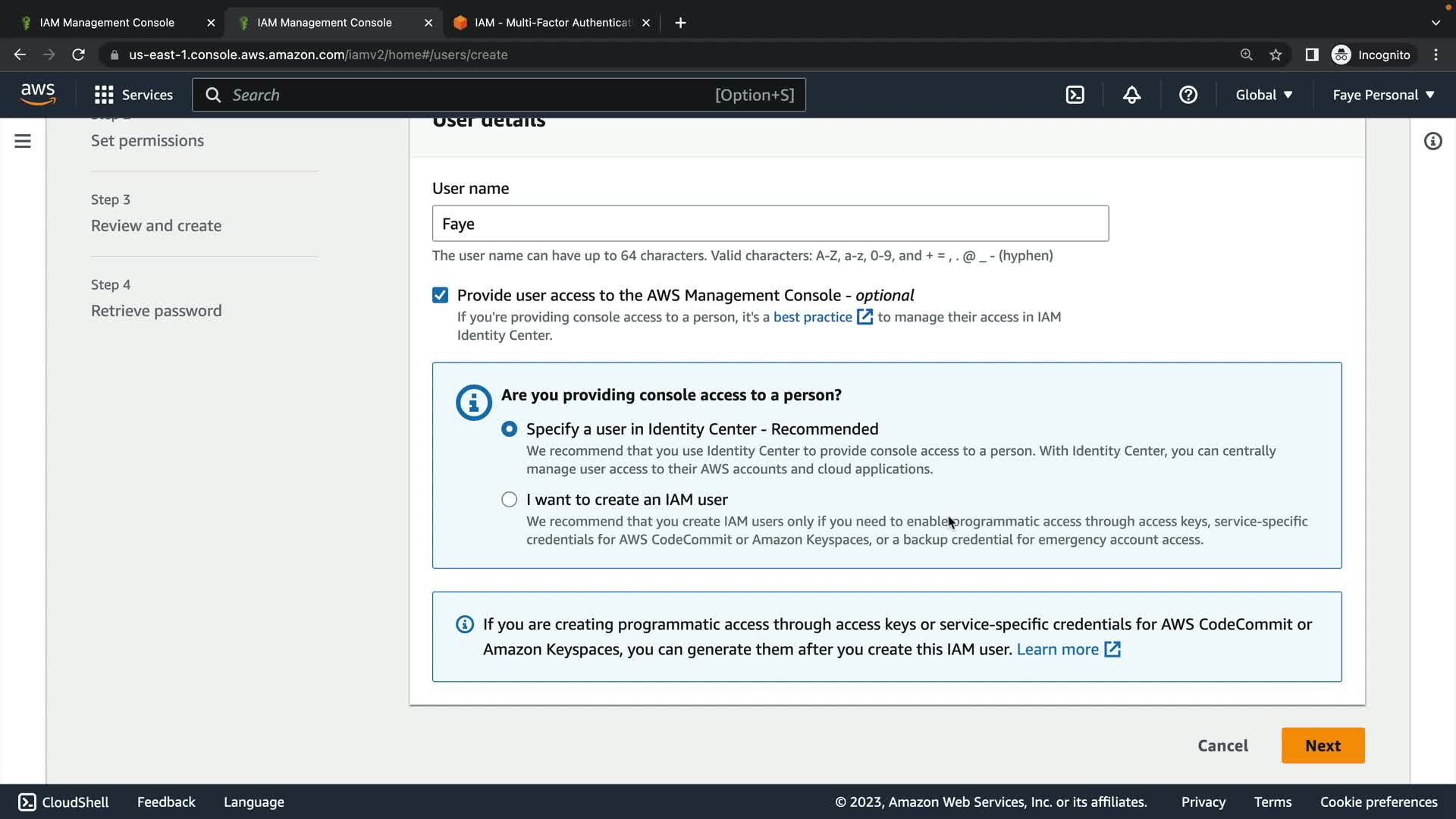Open the help question mark menu

(1188, 95)
